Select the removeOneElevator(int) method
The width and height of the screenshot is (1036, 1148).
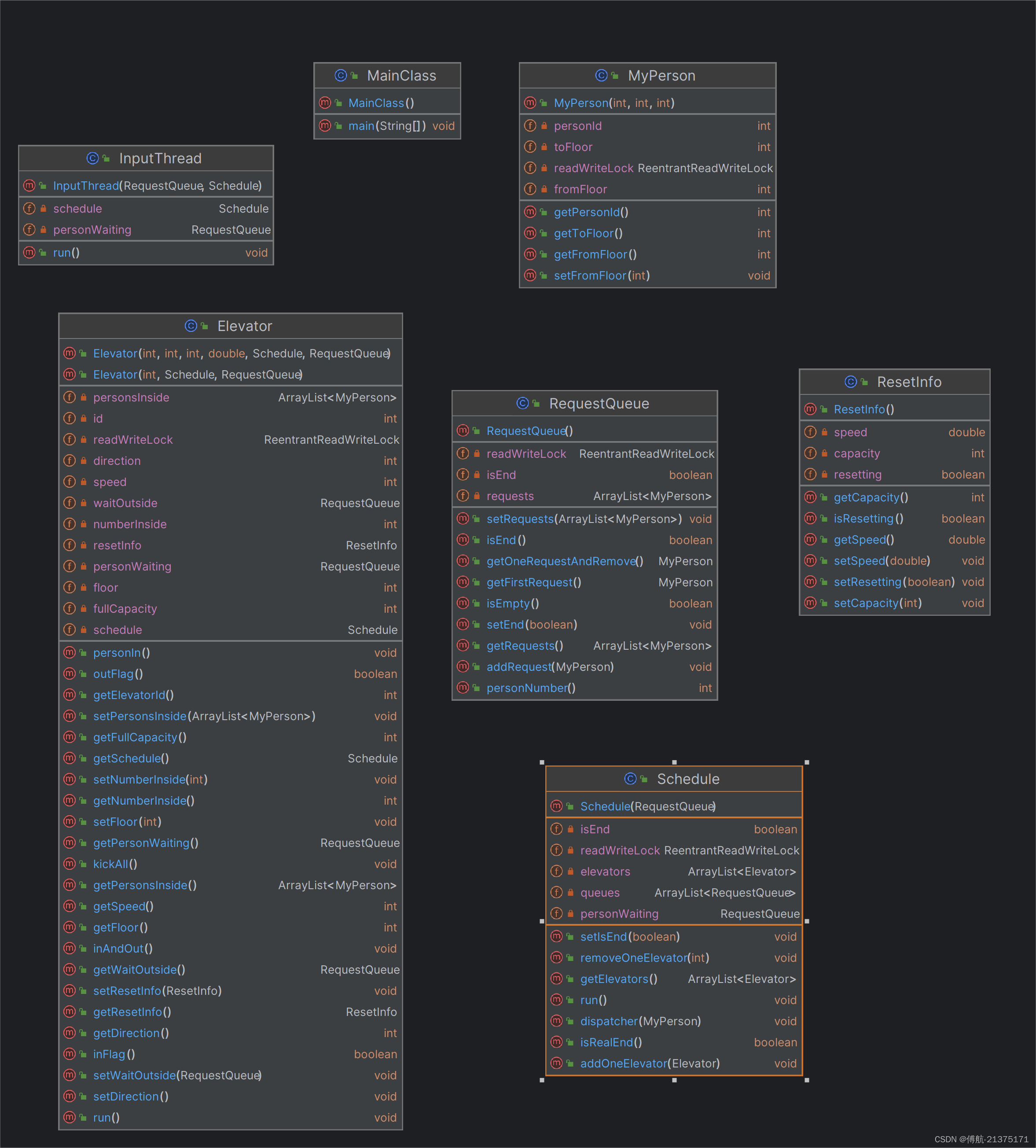tap(644, 958)
